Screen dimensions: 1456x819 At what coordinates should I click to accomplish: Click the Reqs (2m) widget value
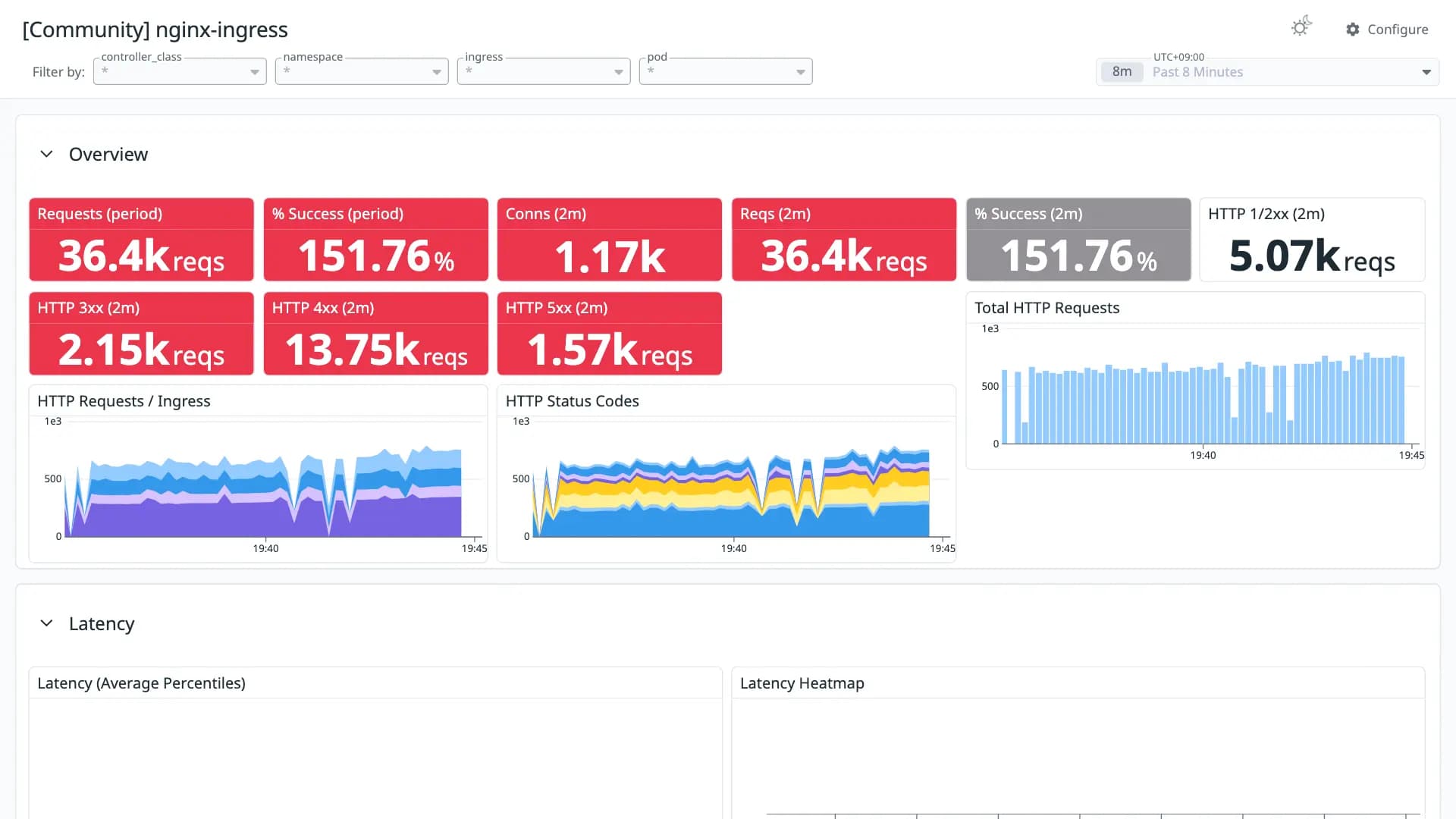click(x=844, y=256)
